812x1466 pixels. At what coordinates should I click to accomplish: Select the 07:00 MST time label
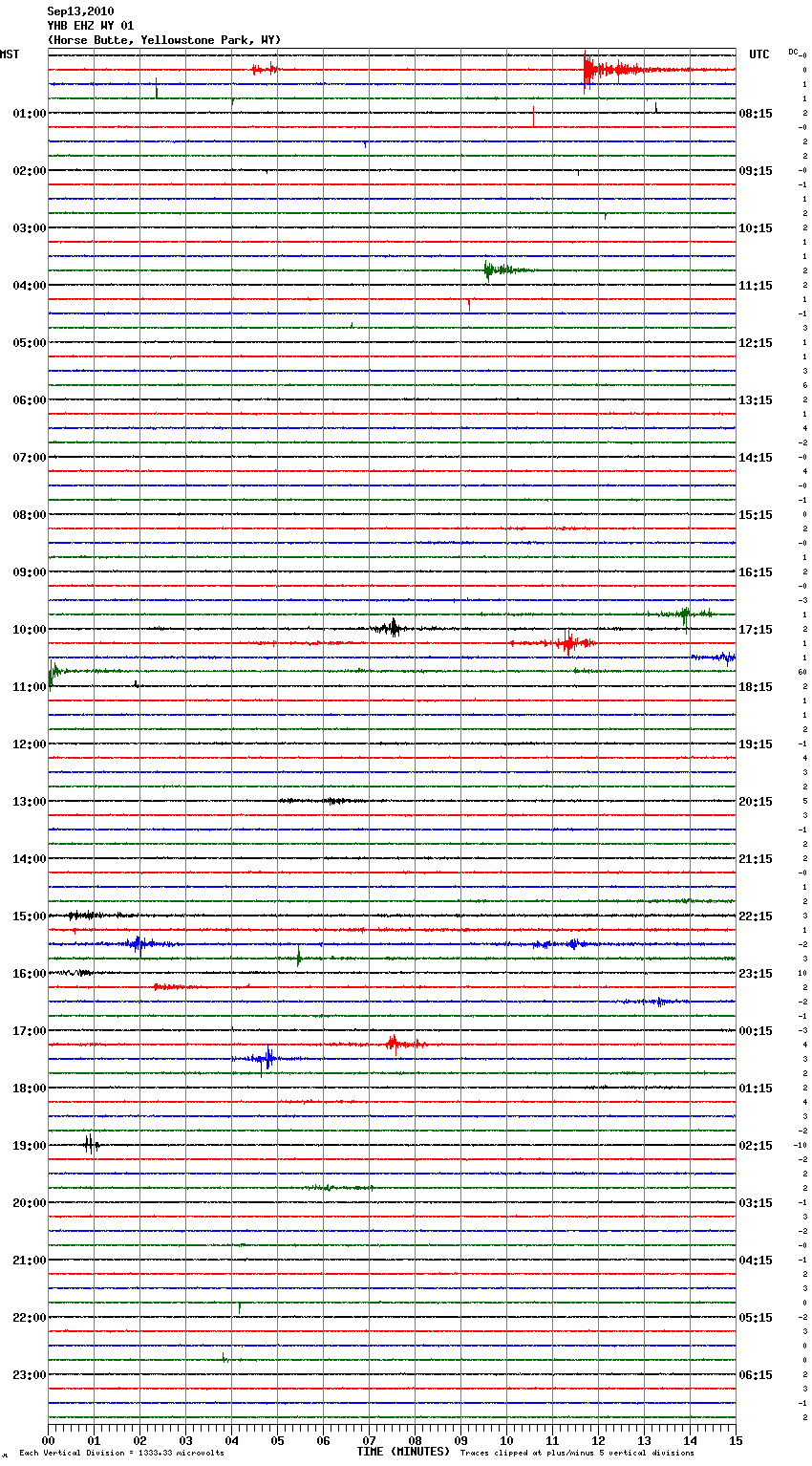pyautogui.click(x=29, y=458)
